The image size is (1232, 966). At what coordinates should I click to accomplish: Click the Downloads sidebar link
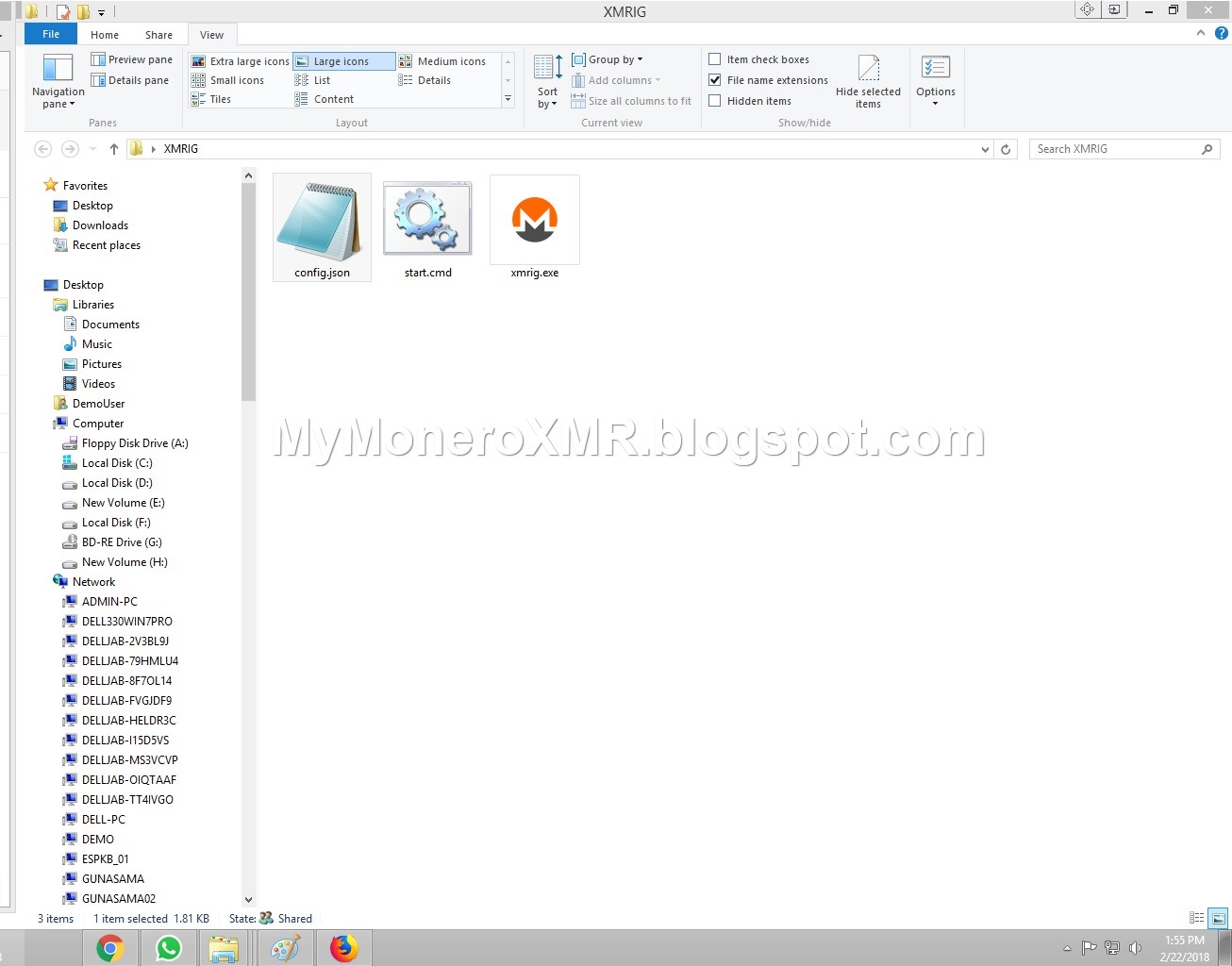[100, 225]
